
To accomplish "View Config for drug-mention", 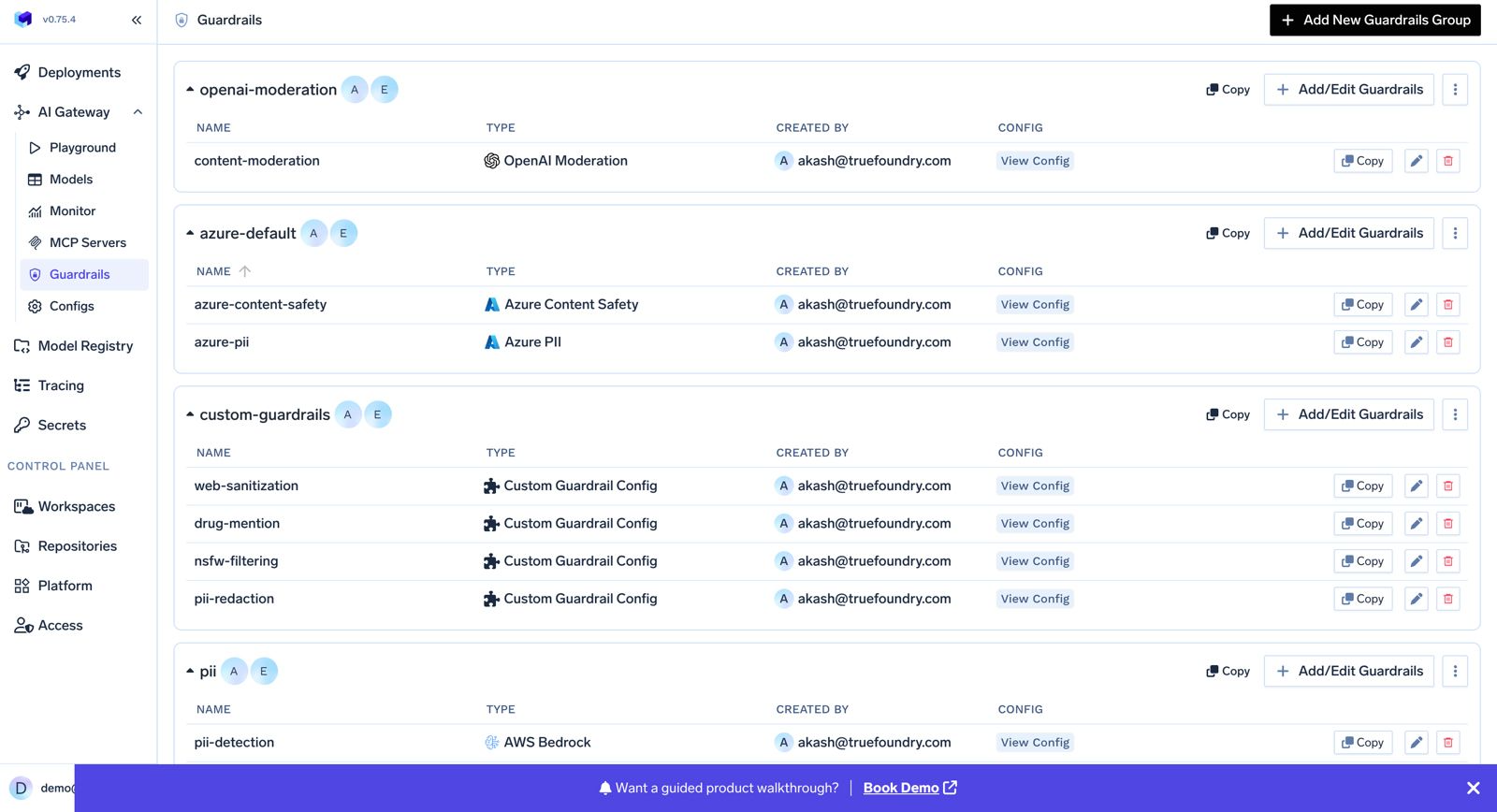I will click(x=1035, y=524).
